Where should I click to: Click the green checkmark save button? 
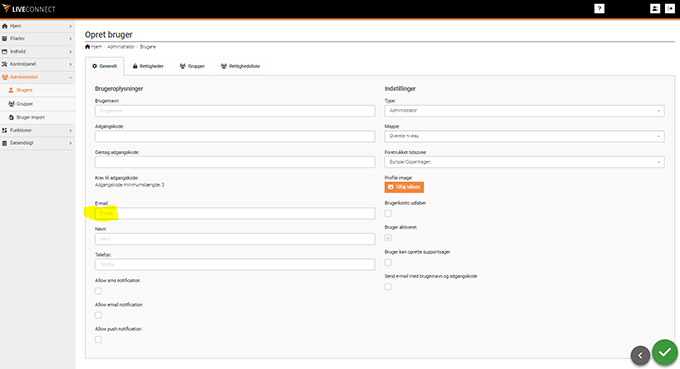pyautogui.click(x=664, y=353)
